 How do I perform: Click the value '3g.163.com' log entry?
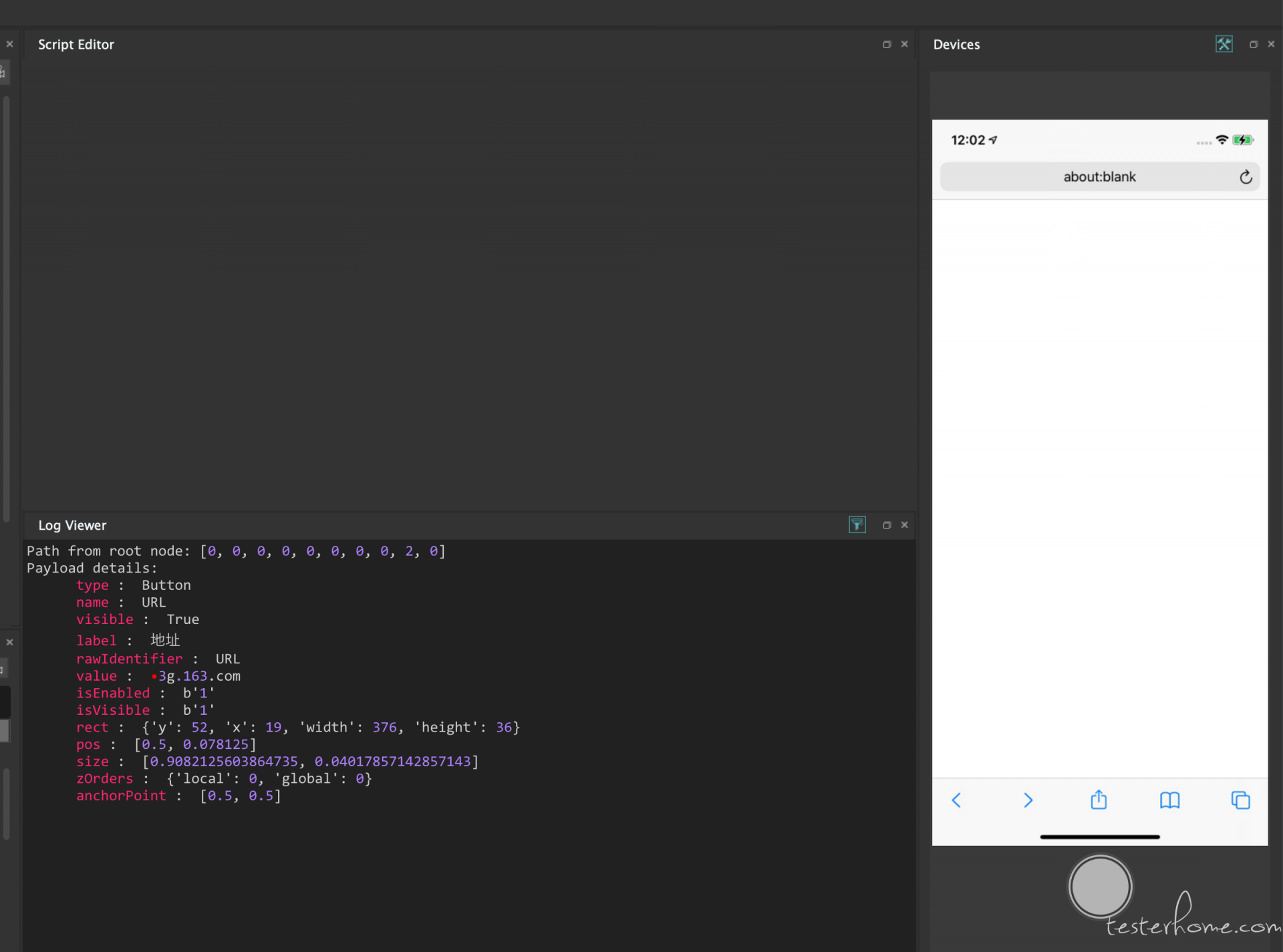[x=158, y=676]
